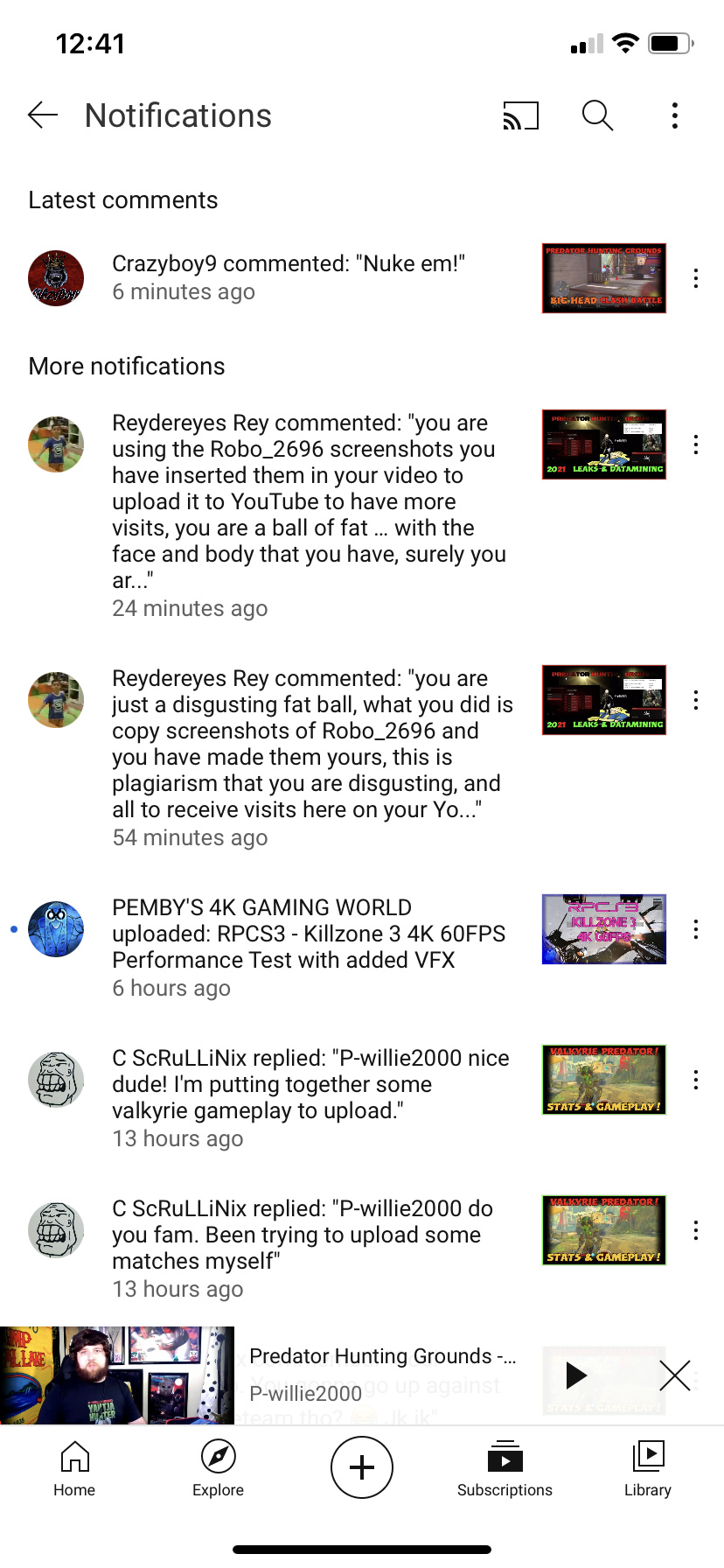Close the miniplayer with the X
Viewport: 724px width, 1568px height.
pos(675,1375)
